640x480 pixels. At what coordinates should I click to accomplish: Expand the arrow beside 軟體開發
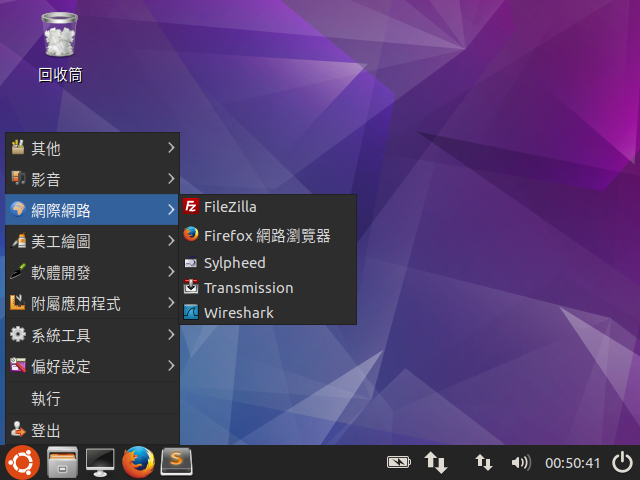[171, 271]
